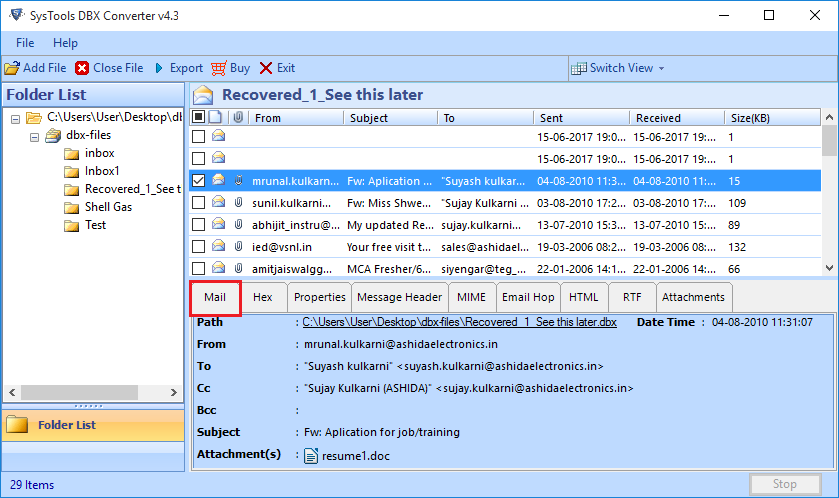Image resolution: width=839 pixels, height=498 pixels.
Task: Check the sunil.kulkarni email checkbox
Action: (x=199, y=203)
